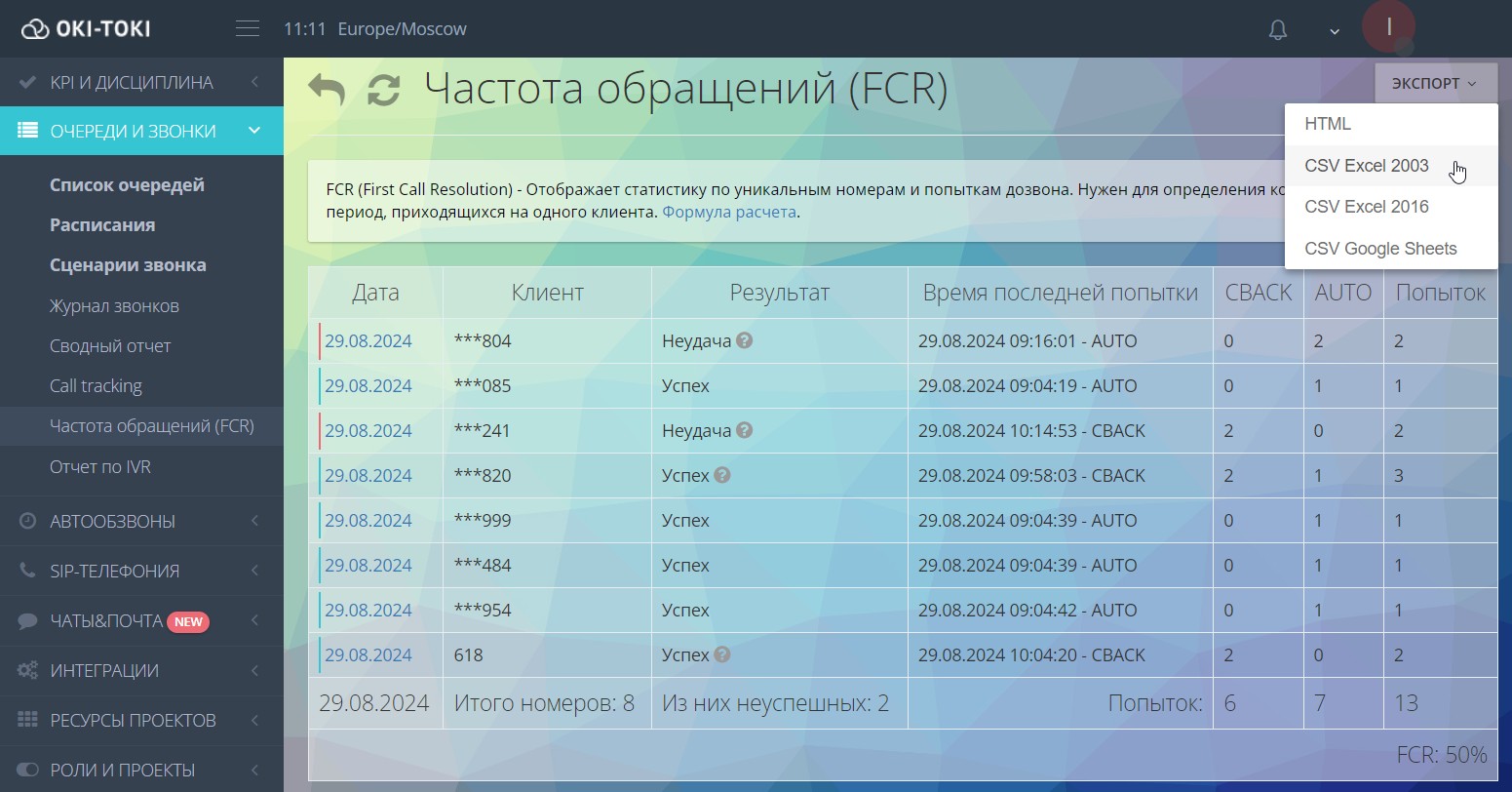Open date link for client ***999
1512x792 pixels.
pyautogui.click(x=368, y=521)
